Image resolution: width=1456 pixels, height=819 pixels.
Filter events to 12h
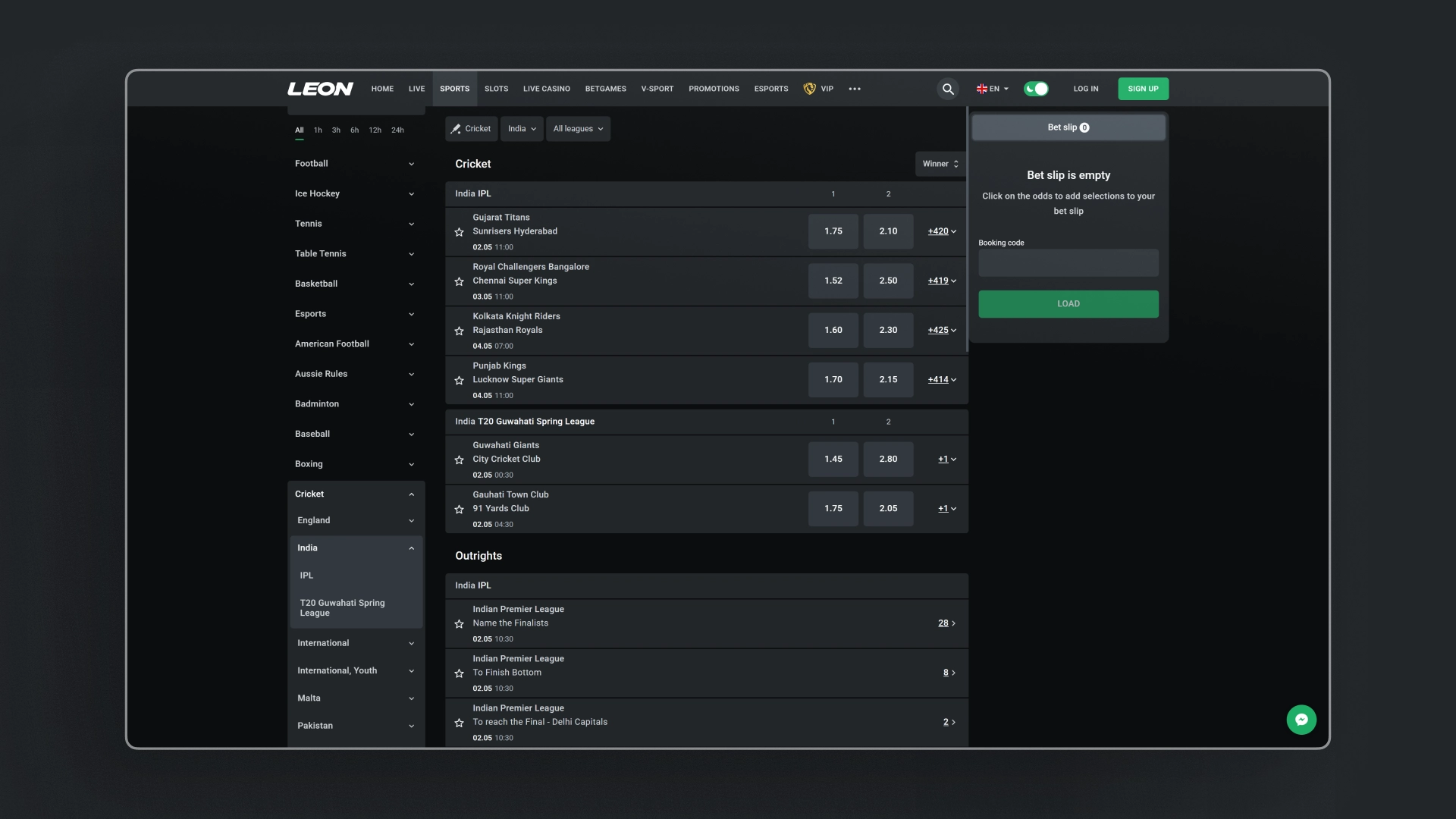point(375,130)
